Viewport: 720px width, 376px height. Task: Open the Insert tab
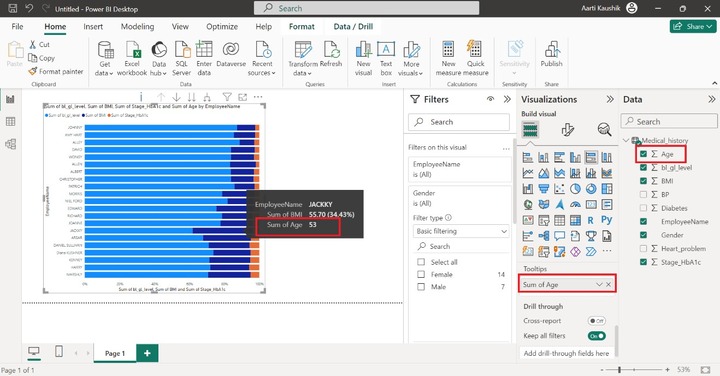(93, 27)
